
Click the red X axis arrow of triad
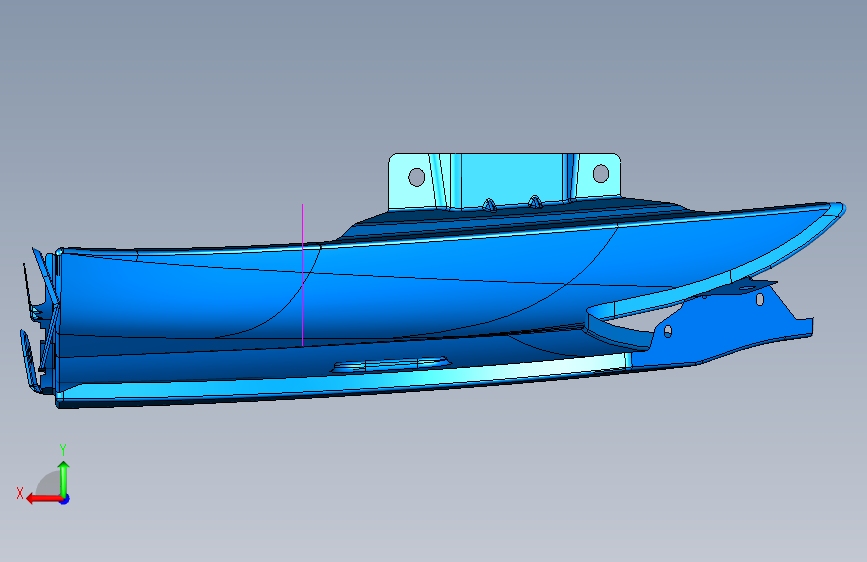(44, 499)
